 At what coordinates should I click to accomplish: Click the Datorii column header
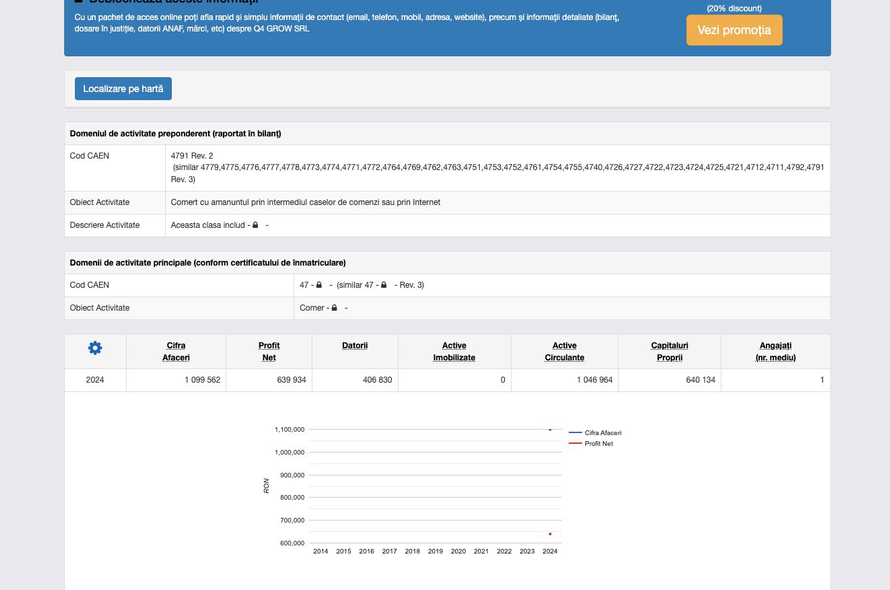[x=355, y=345]
